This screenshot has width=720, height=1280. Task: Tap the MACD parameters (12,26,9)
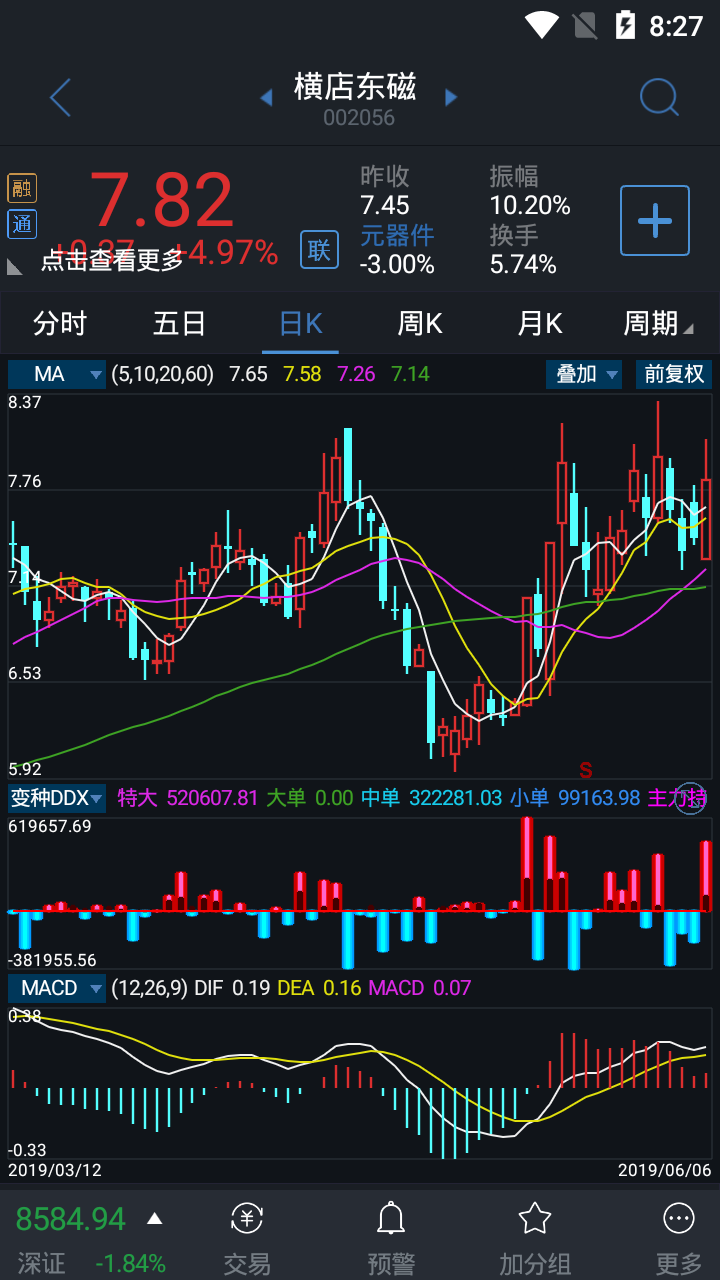point(149,988)
